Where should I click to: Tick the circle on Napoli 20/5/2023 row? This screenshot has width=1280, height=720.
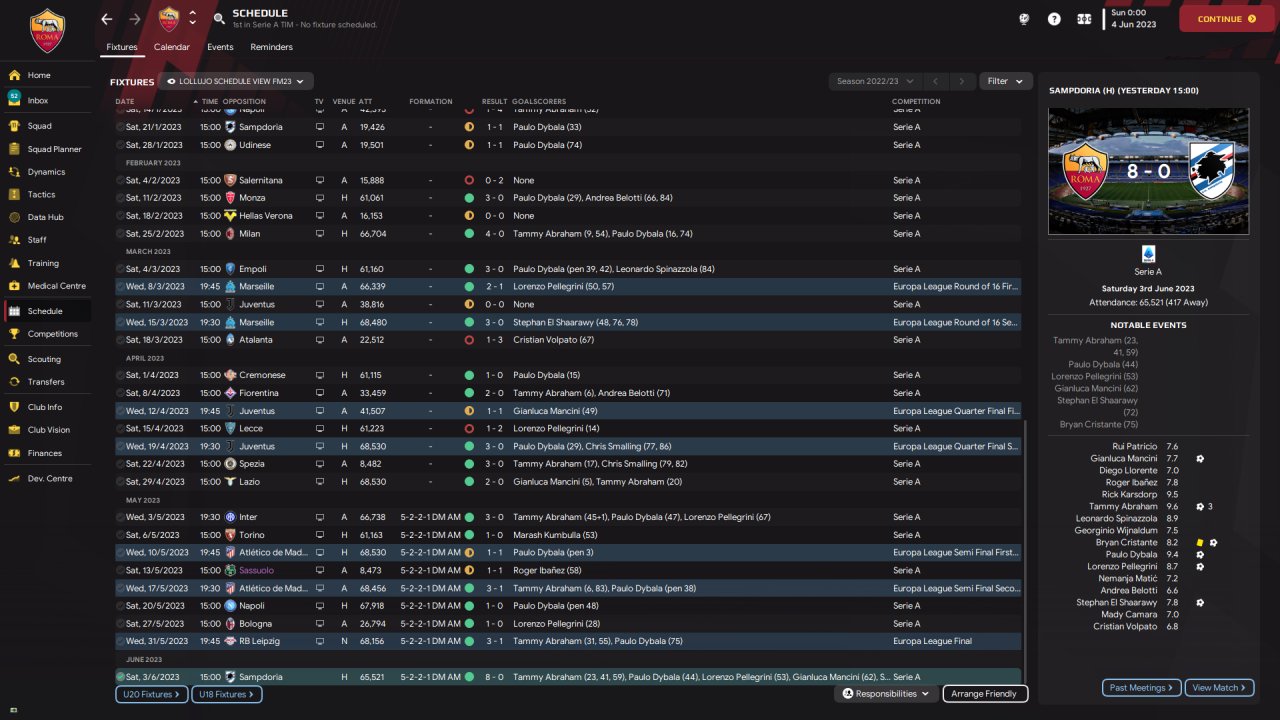click(120, 606)
